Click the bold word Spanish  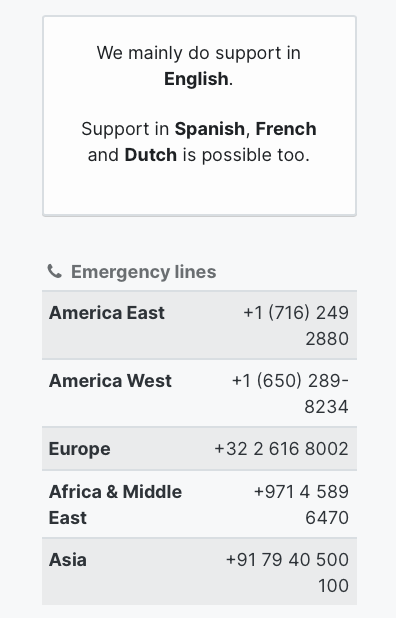tap(210, 129)
